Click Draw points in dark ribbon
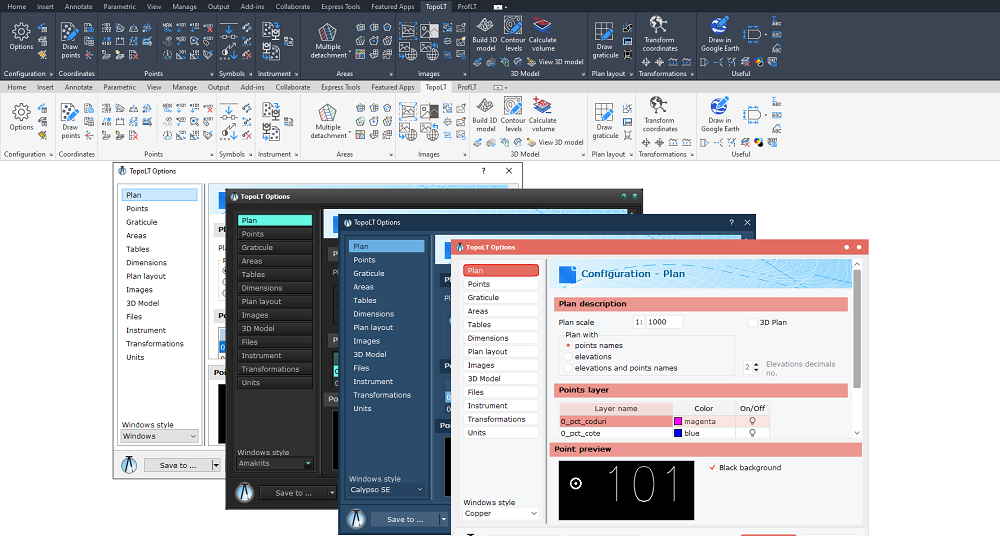This screenshot has height=536, width=1000. (x=70, y=41)
